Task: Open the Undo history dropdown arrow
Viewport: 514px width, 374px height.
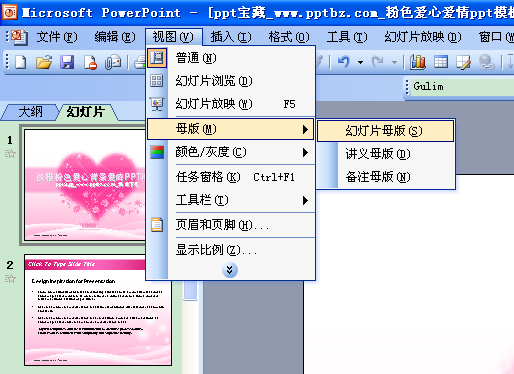Action: [x=360, y=62]
